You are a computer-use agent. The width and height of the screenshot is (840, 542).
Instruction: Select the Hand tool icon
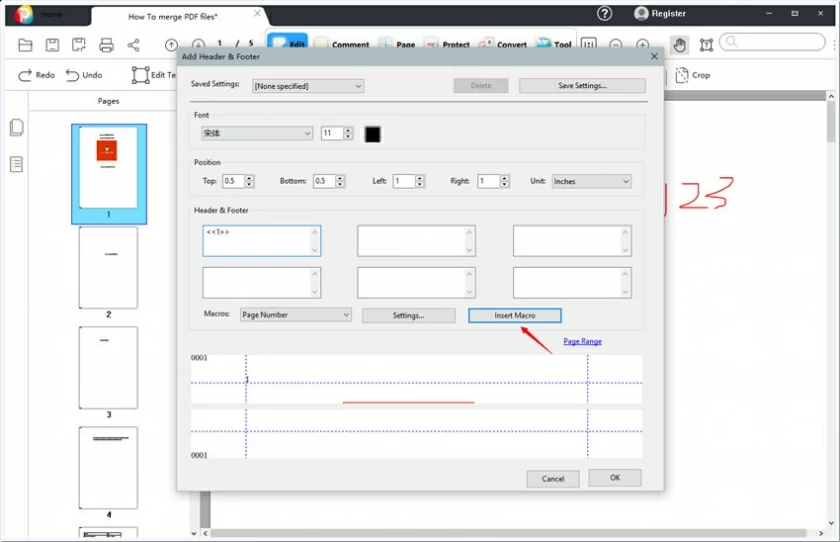679,45
